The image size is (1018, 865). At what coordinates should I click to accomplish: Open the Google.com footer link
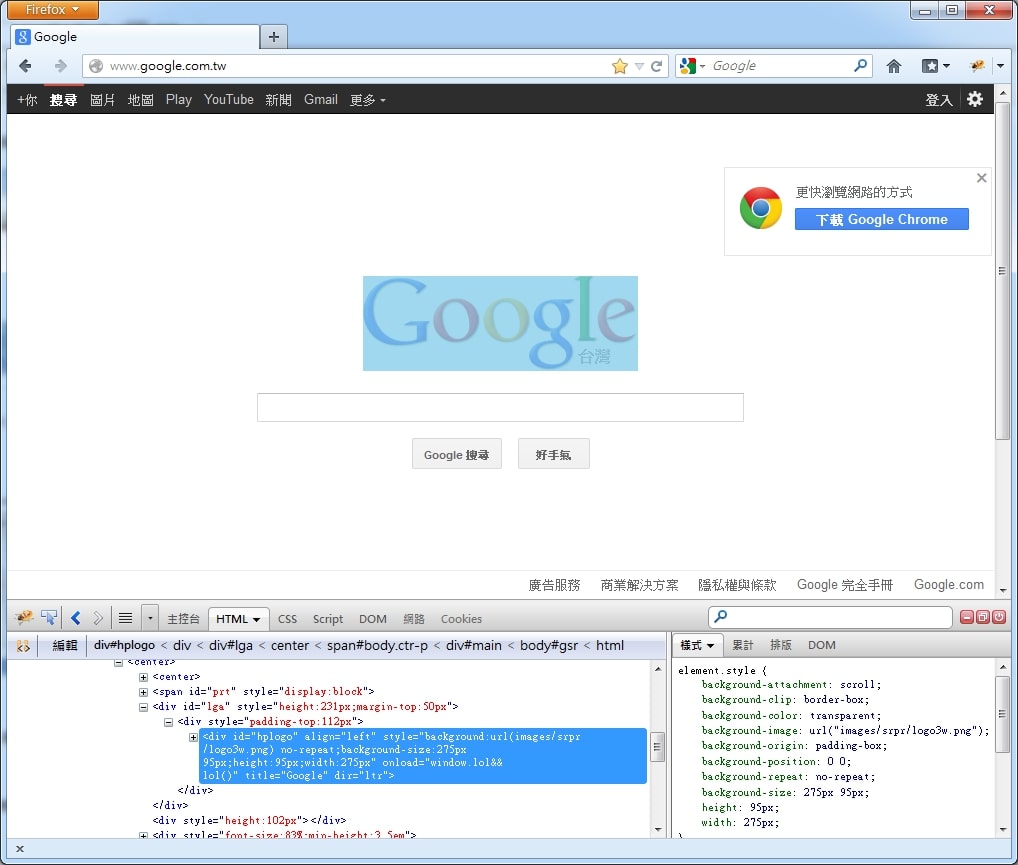[949, 584]
